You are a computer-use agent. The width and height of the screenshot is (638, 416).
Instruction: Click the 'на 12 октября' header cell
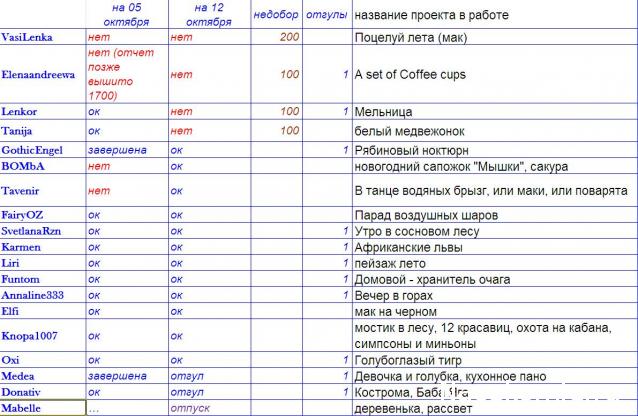(x=206, y=14)
